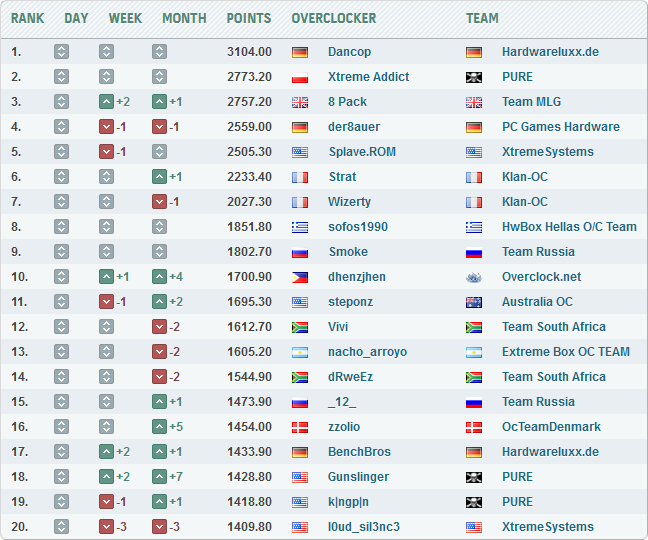Click the points value 1409.80
Image resolution: width=648 pixels, height=540 pixels.
point(249,527)
